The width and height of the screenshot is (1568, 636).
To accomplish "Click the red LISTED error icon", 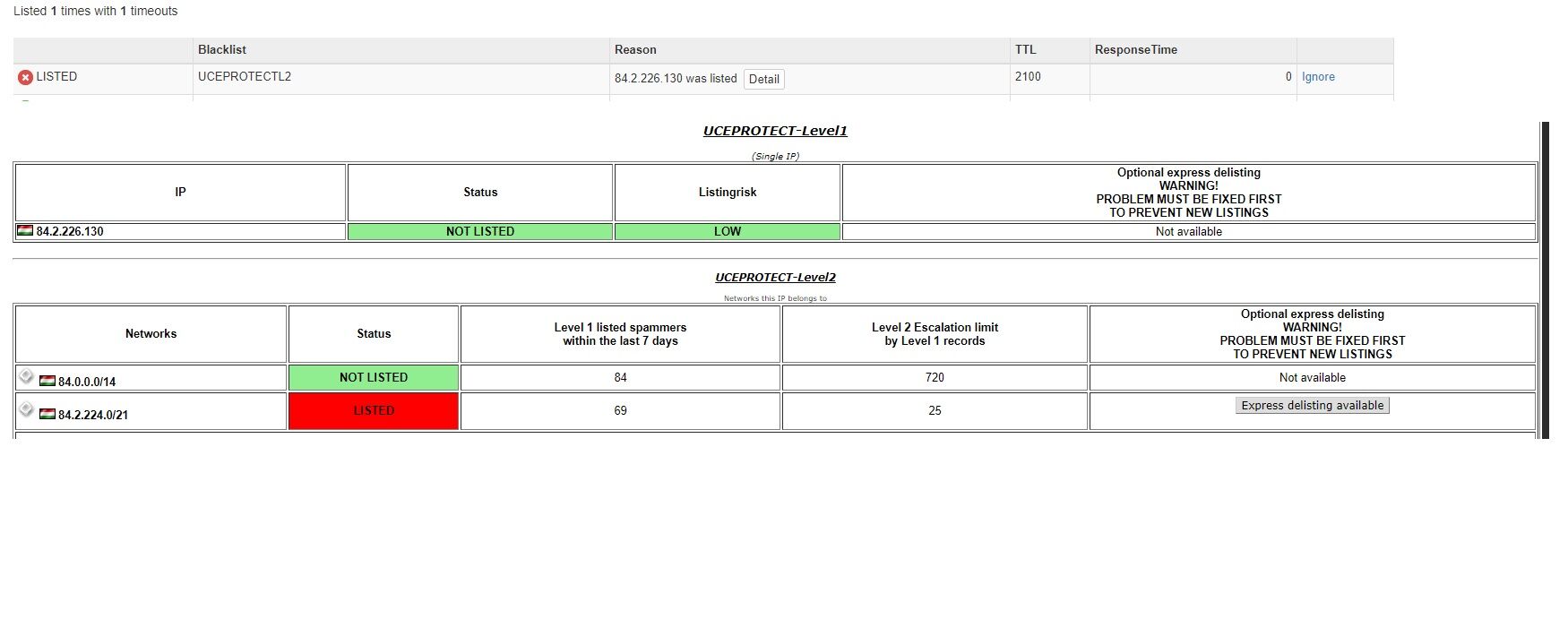I will (25, 78).
